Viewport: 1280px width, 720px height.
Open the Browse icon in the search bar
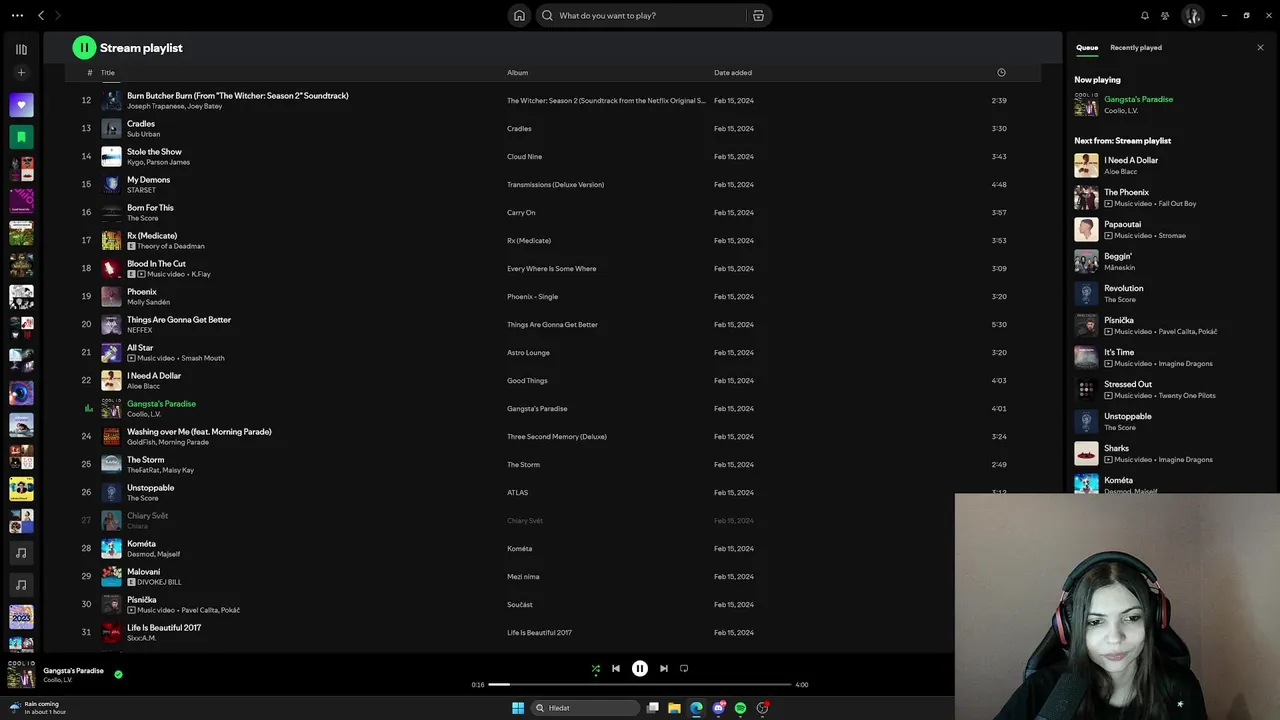[x=758, y=15]
